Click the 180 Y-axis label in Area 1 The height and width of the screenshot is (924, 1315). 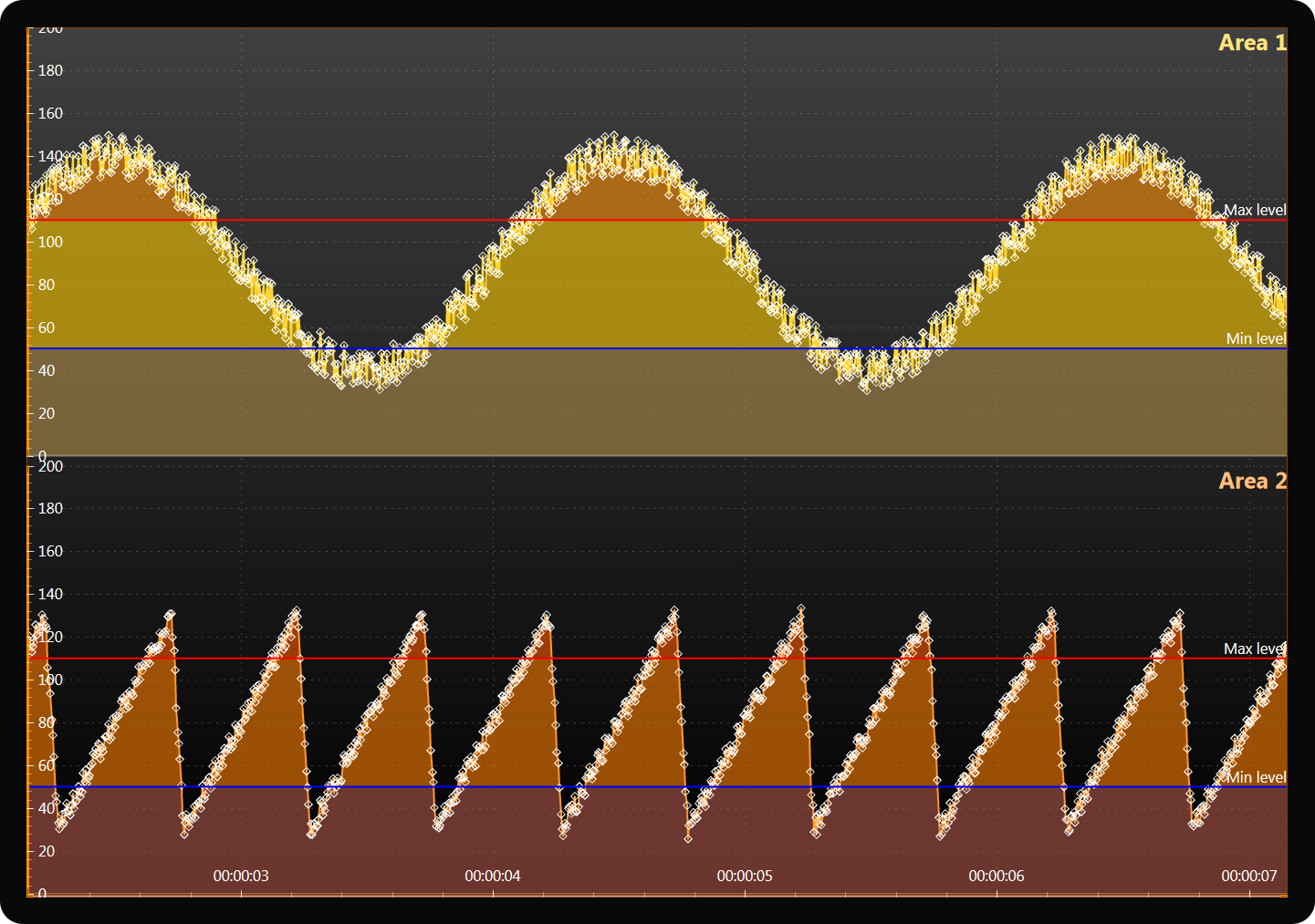point(50,70)
